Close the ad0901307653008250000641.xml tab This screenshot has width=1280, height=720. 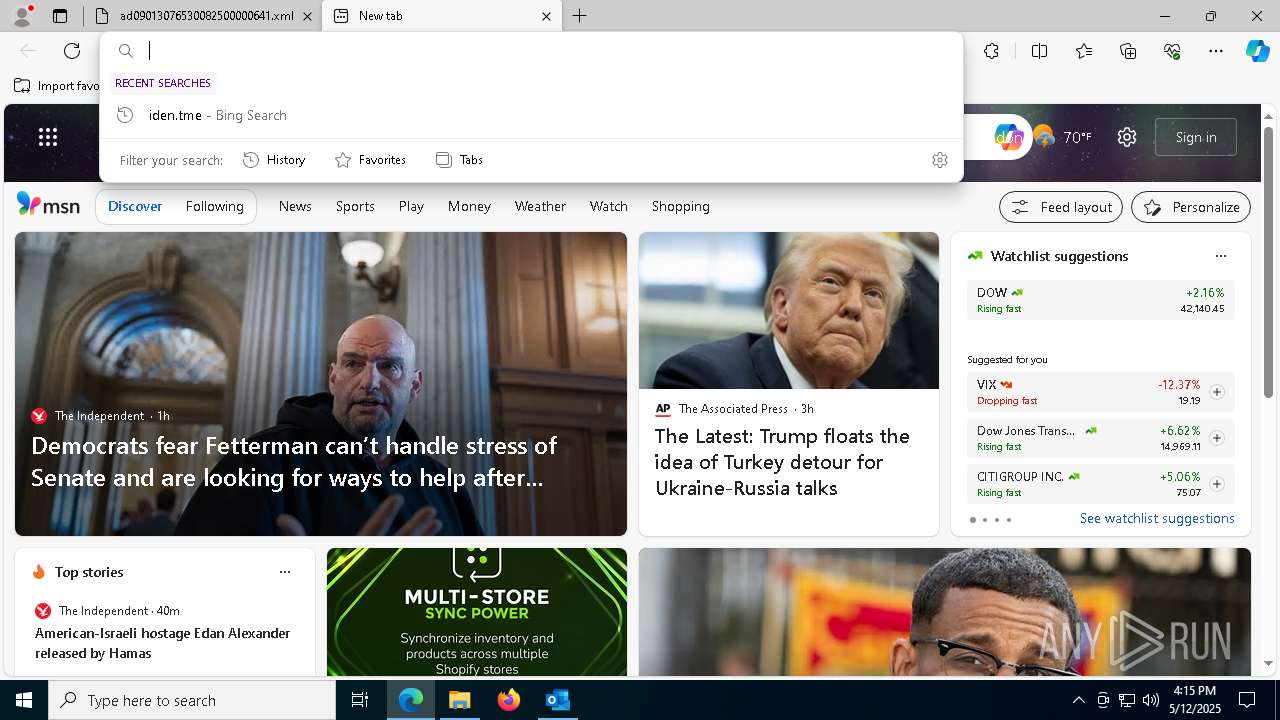pos(307,16)
